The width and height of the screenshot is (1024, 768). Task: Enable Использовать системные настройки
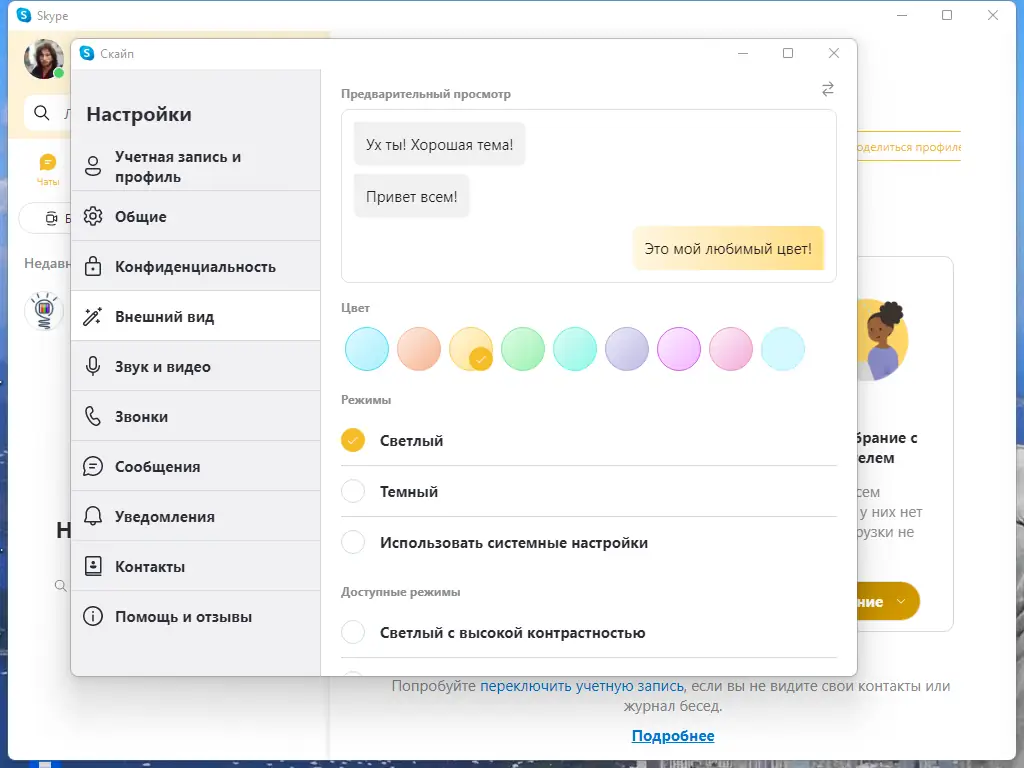(352, 542)
